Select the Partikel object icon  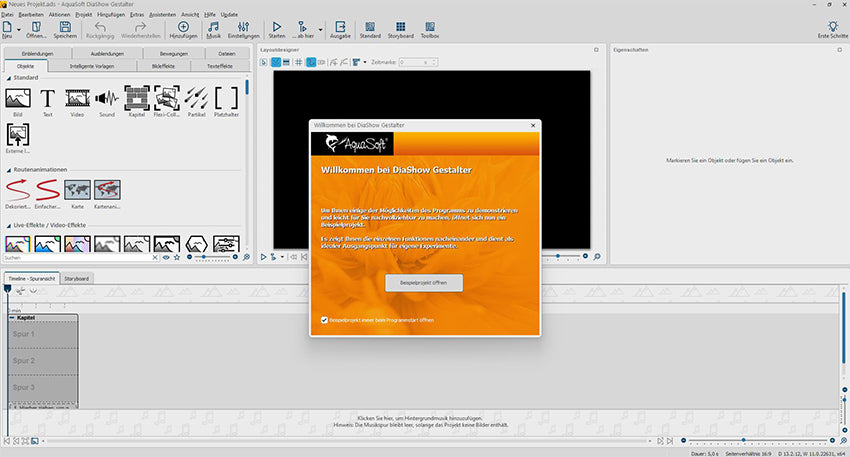(197, 98)
